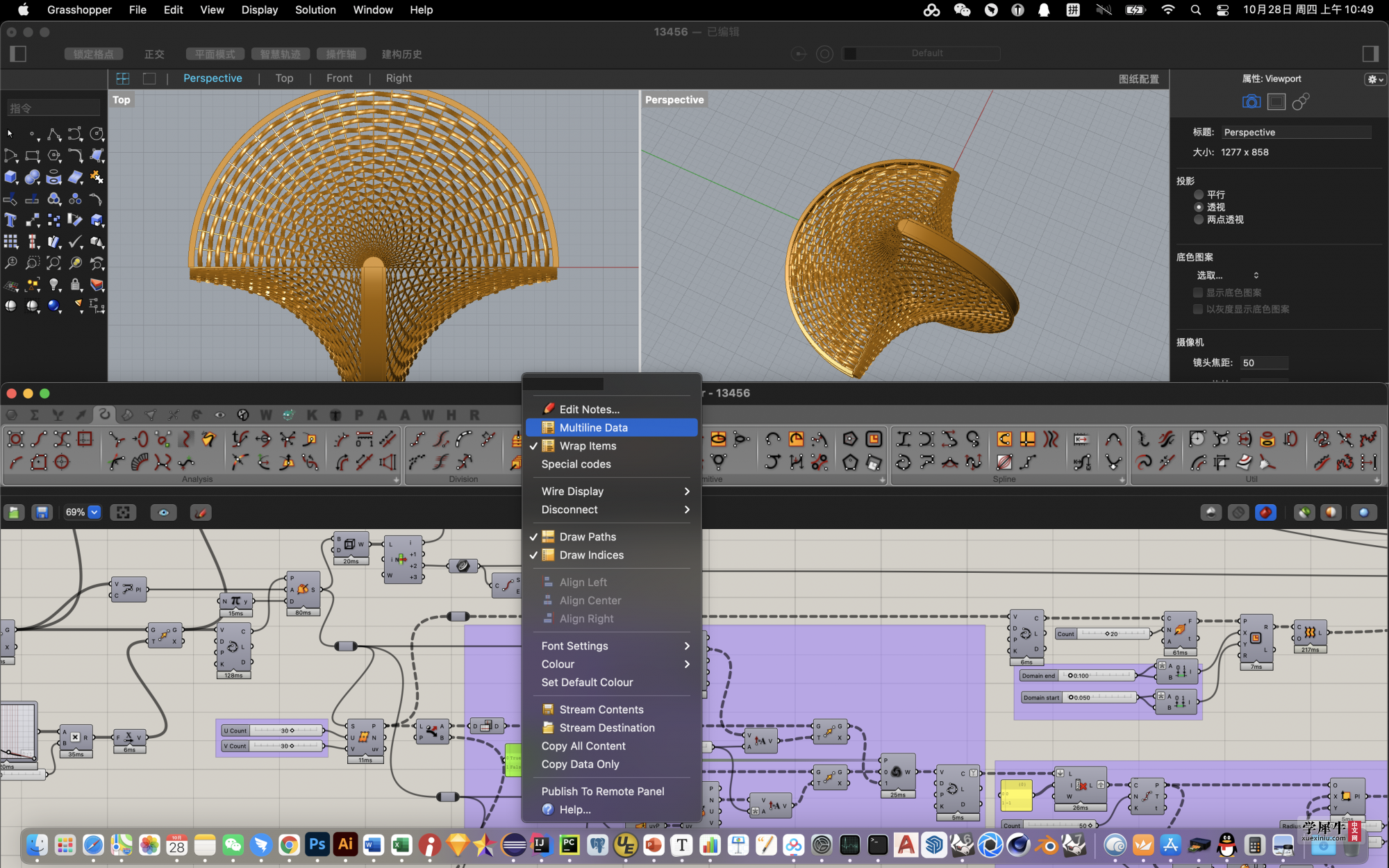Toggle 锁定格点 grid snap

point(94,54)
